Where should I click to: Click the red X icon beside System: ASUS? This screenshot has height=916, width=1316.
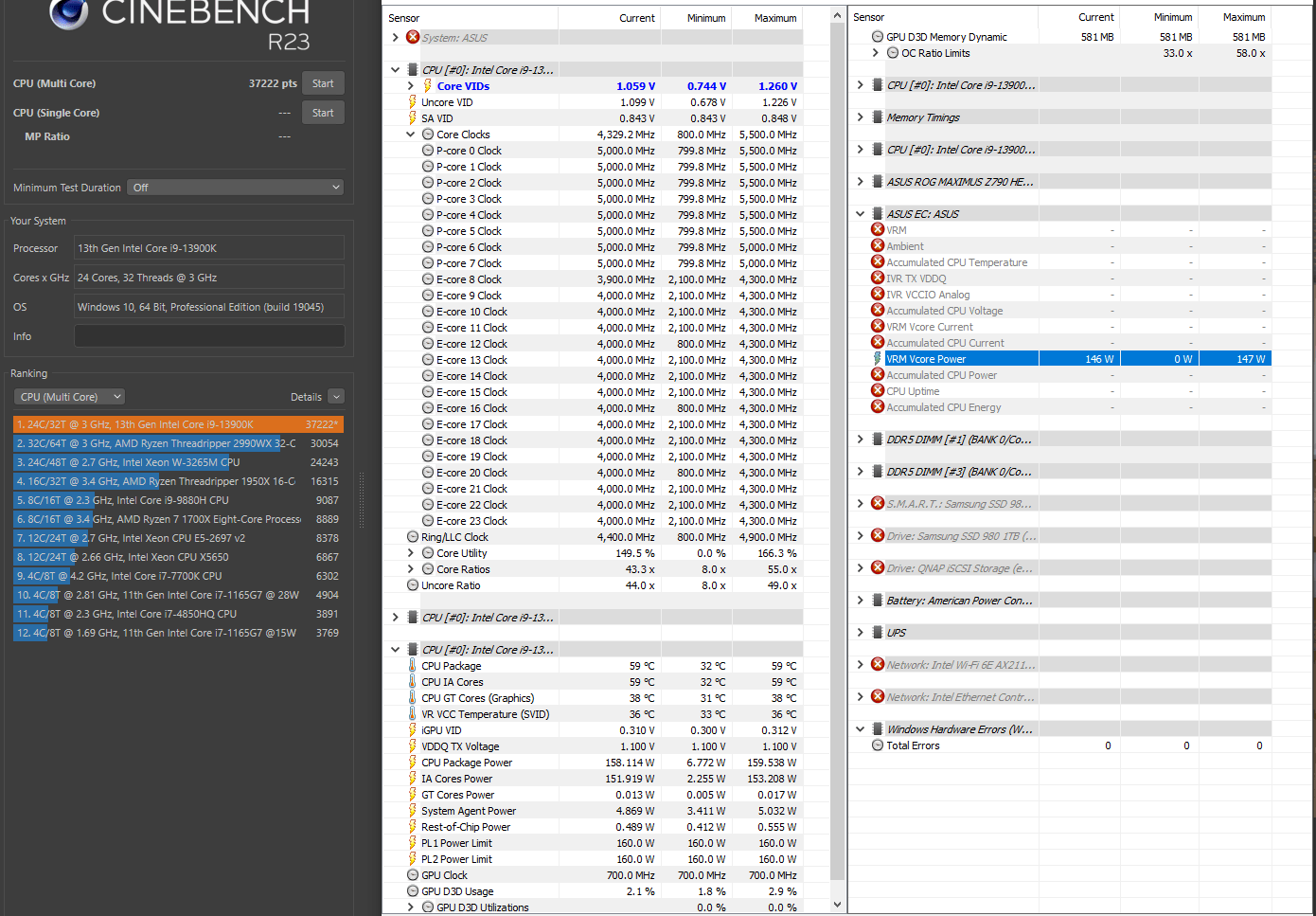tap(413, 38)
